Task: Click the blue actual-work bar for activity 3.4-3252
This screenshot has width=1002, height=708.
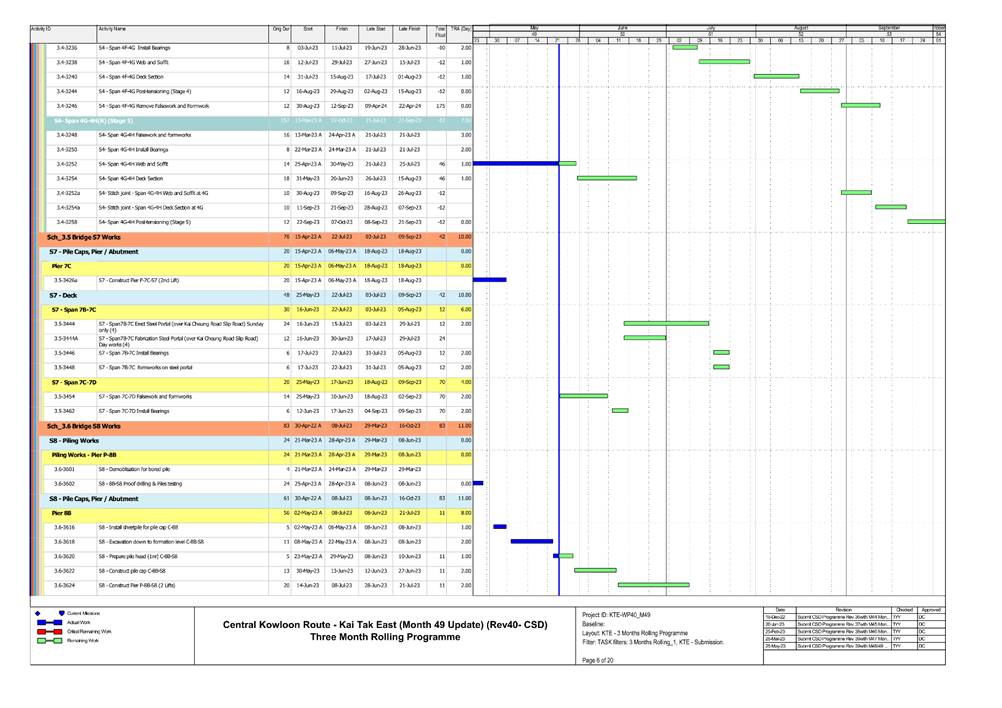Action: coord(515,163)
